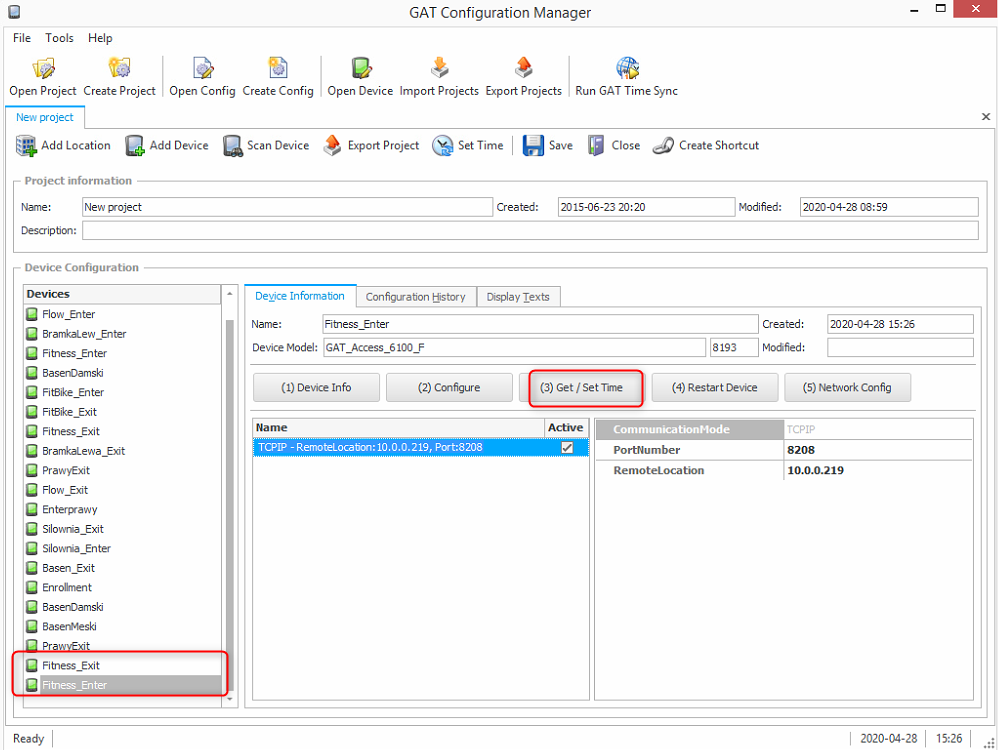
Task: Close the New project tab
Action: point(986,117)
